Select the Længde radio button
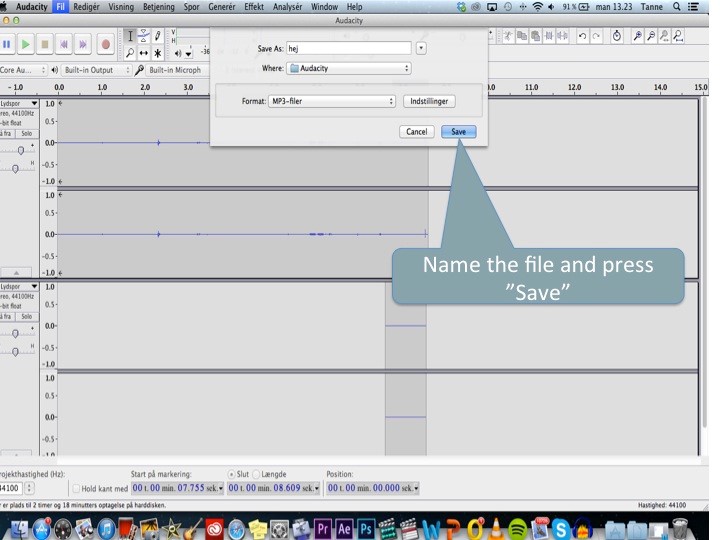The height and width of the screenshot is (540, 720). point(256,474)
